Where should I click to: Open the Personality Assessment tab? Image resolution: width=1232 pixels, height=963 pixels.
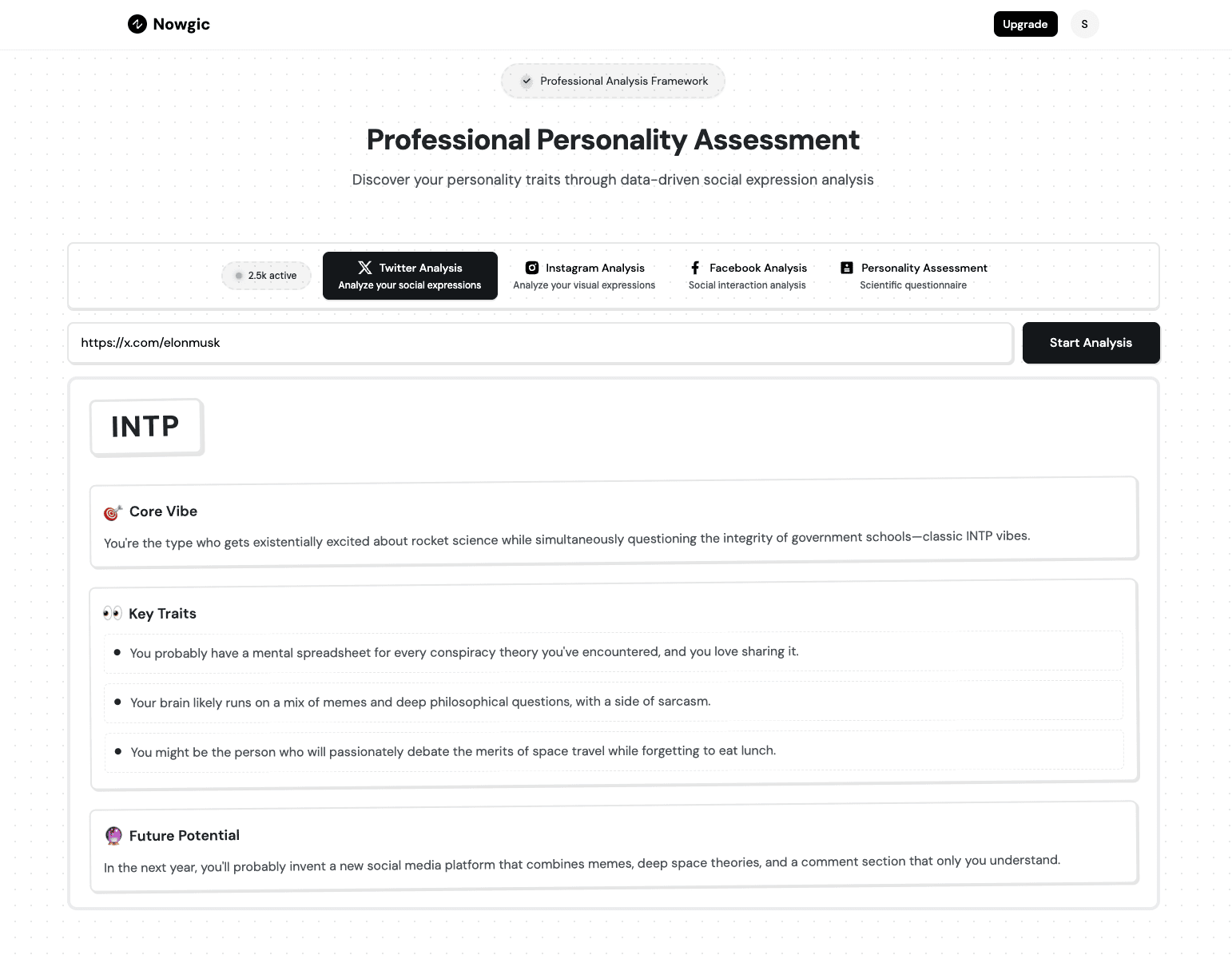coord(913,276)
